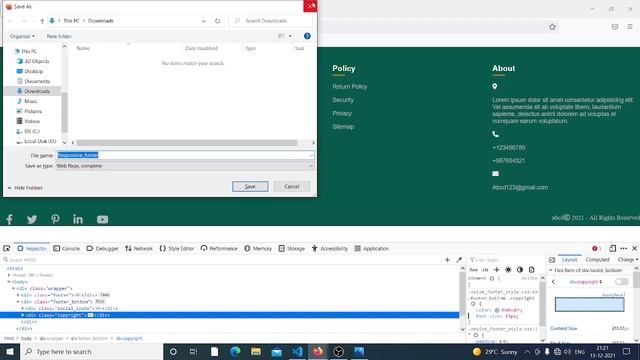Click the LinkedIn icon in the footer
Viewport: 640px width, 360px height.
(x=78, y=219)
